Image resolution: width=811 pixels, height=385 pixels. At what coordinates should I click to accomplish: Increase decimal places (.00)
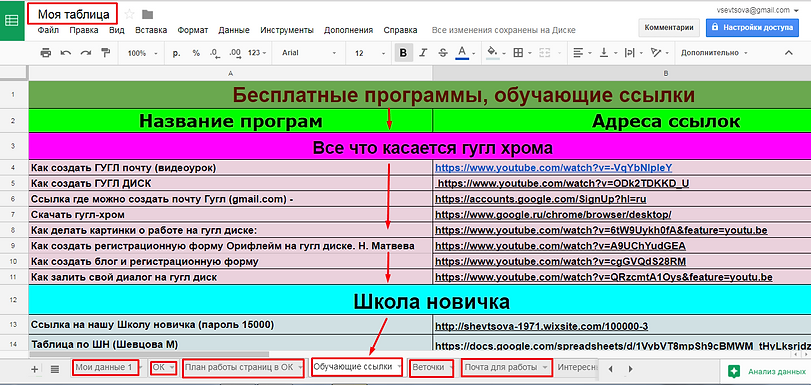tap(235, 53)
